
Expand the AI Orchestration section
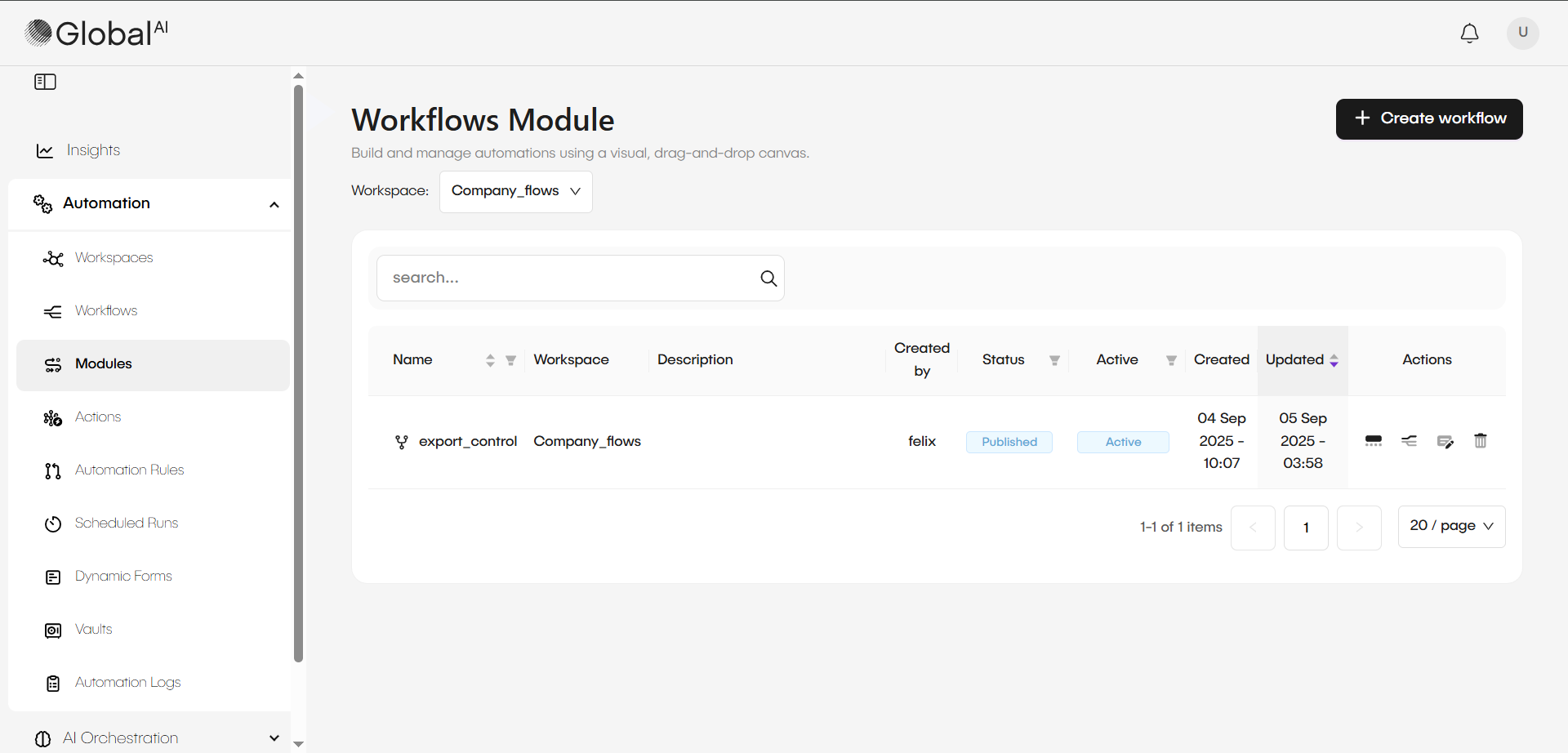(x=274, y=737)
